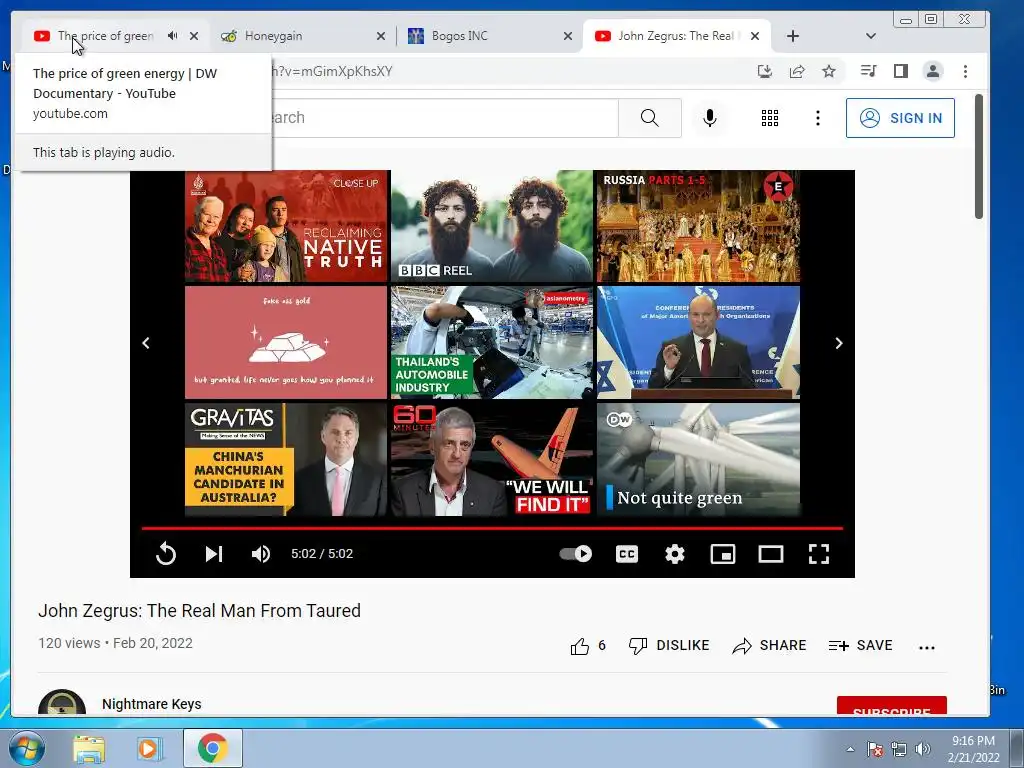Open Windows Explorer from taskbar
Viewport: 1024px width, 768px height.
(89, 749)
